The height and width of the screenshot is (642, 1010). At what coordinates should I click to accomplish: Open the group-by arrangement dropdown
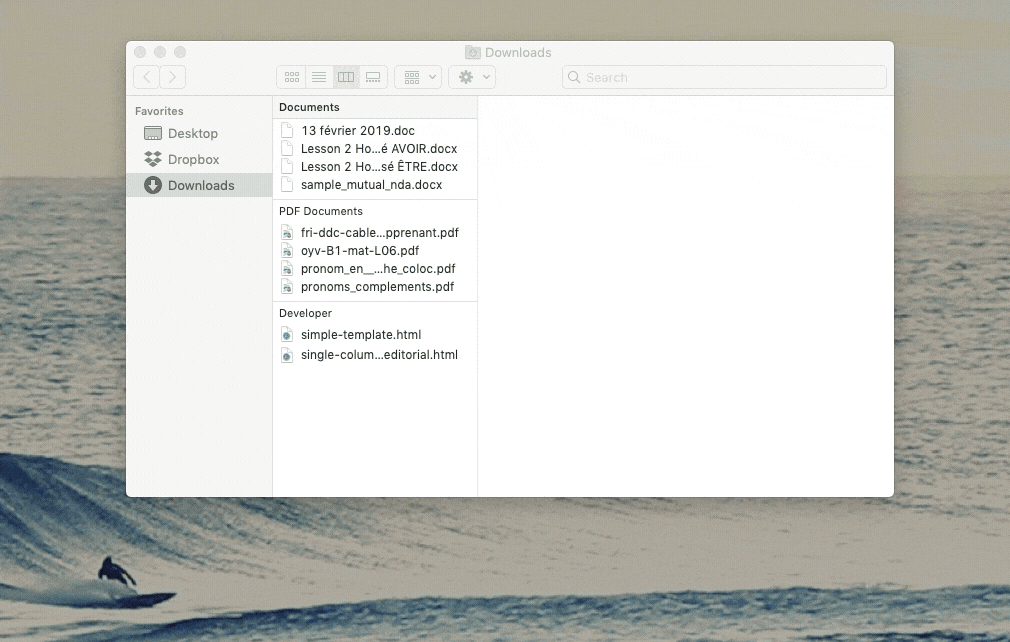[418, 77]
